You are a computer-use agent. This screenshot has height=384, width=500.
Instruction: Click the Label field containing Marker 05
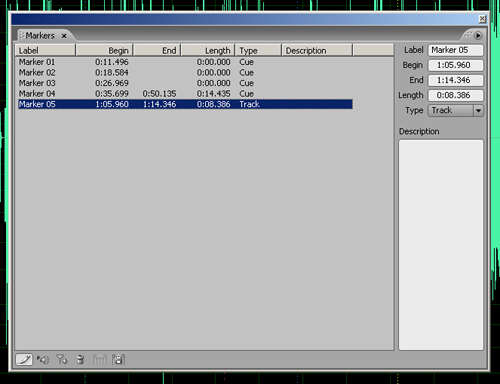(x=456, y=50)
